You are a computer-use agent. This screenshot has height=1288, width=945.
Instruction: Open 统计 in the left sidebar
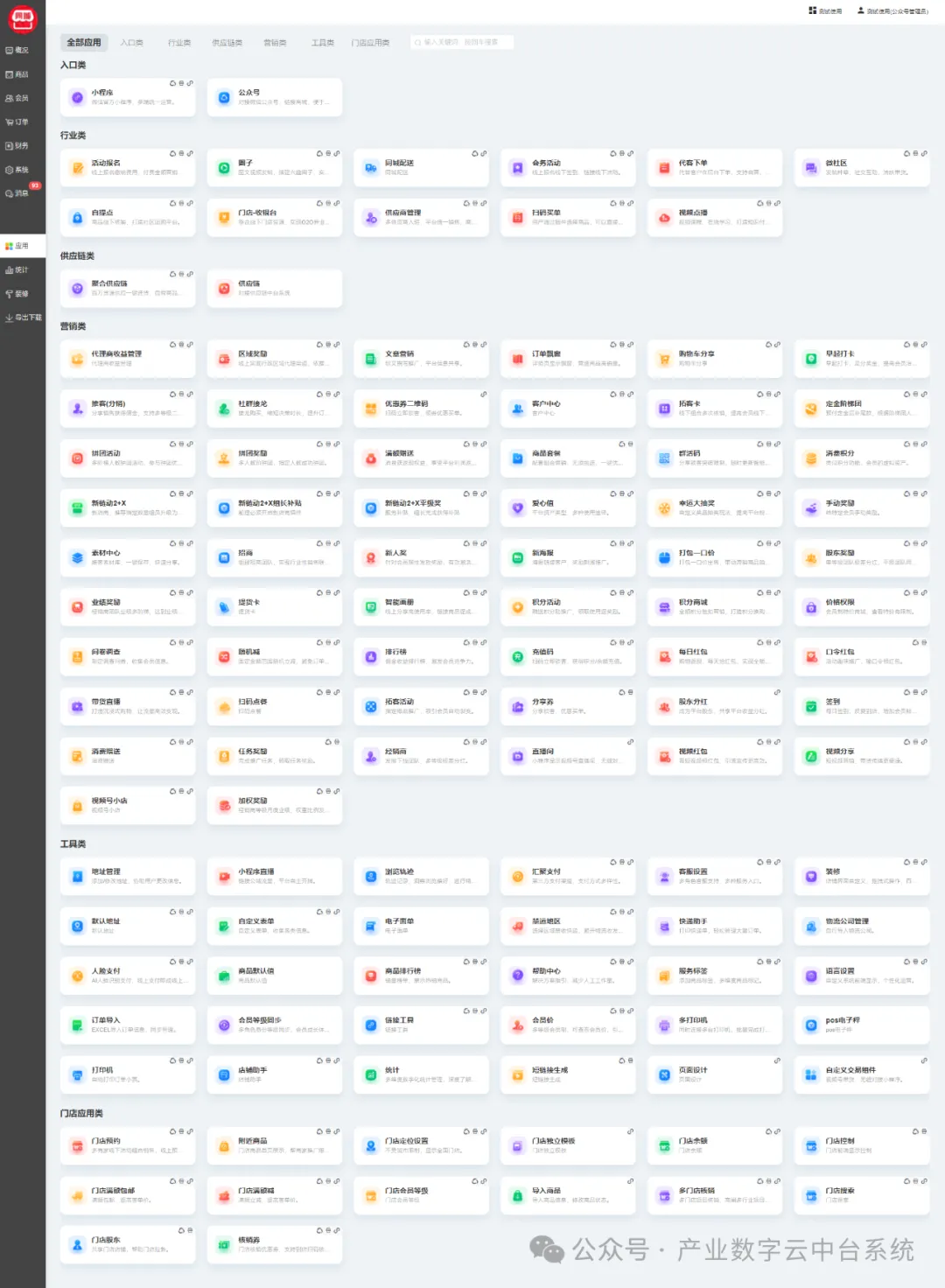[17, 270]
